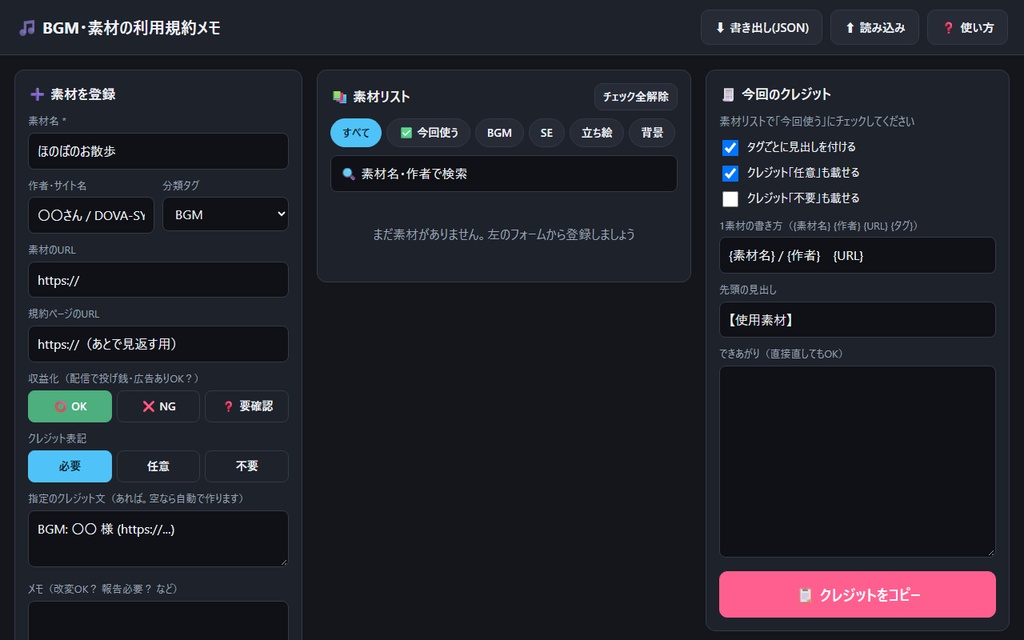The image size is (1024, 640).
Task: Filter the material list by BGM
Action: 499,133
